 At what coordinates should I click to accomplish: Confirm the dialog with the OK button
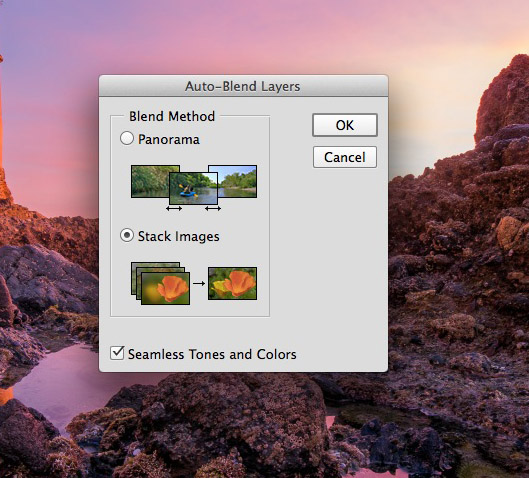click(345, 125)
